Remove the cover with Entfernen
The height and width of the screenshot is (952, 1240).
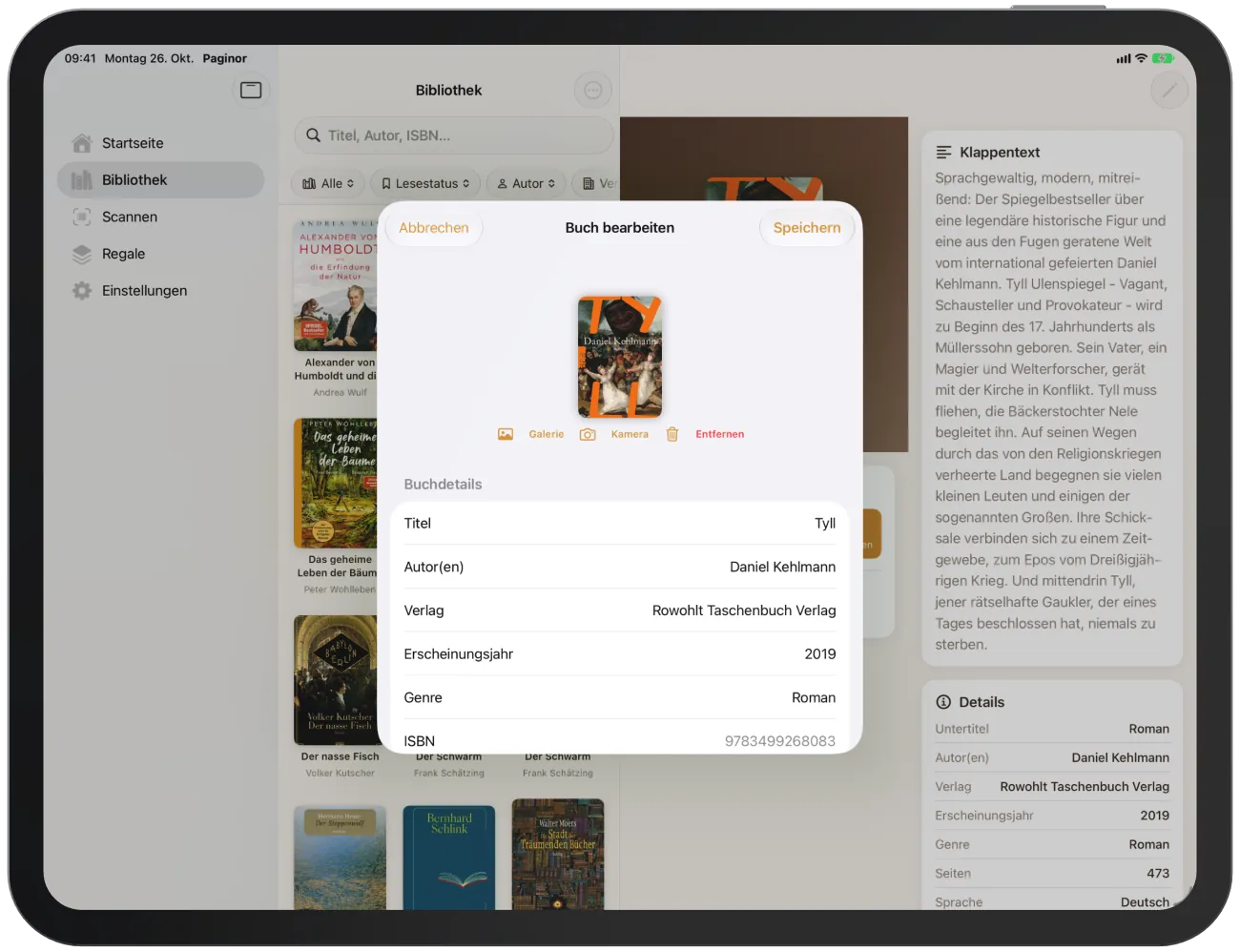[720, 434]
